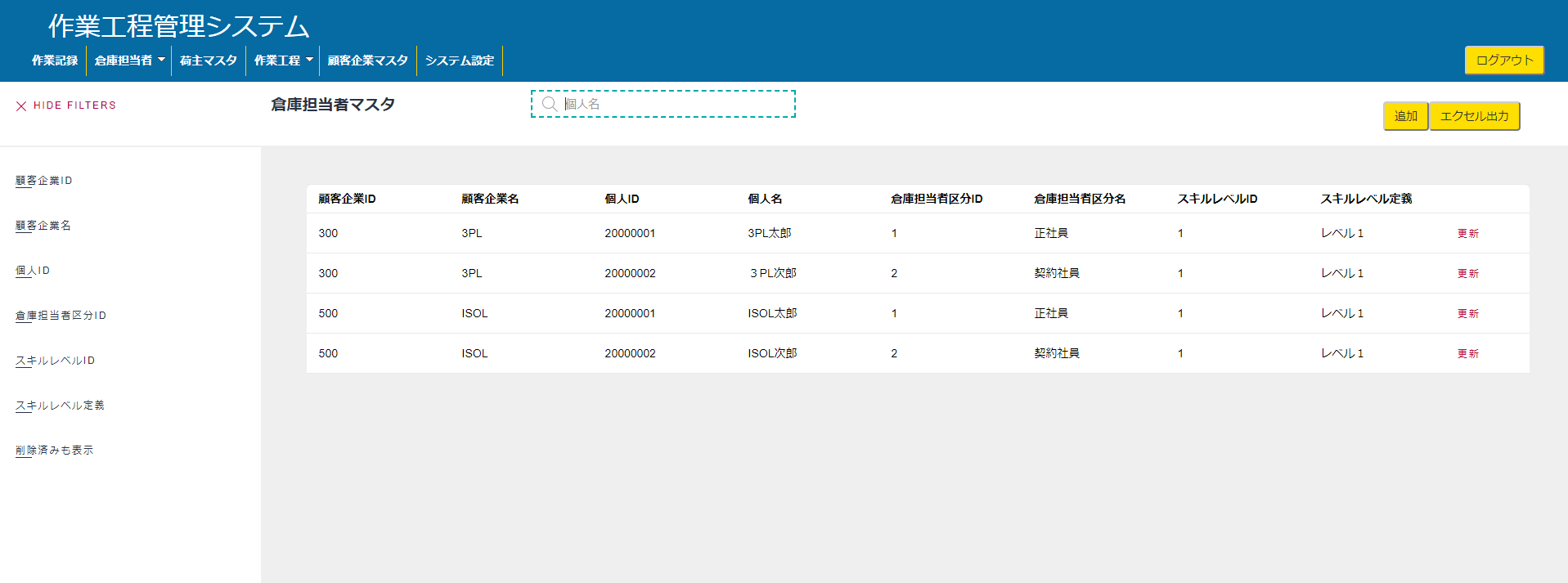Image resolution: width=1568 pixels, height=583 pixels.
Task: Click 契約社員 in the ISOL次郎 row
Action: 1058,353
